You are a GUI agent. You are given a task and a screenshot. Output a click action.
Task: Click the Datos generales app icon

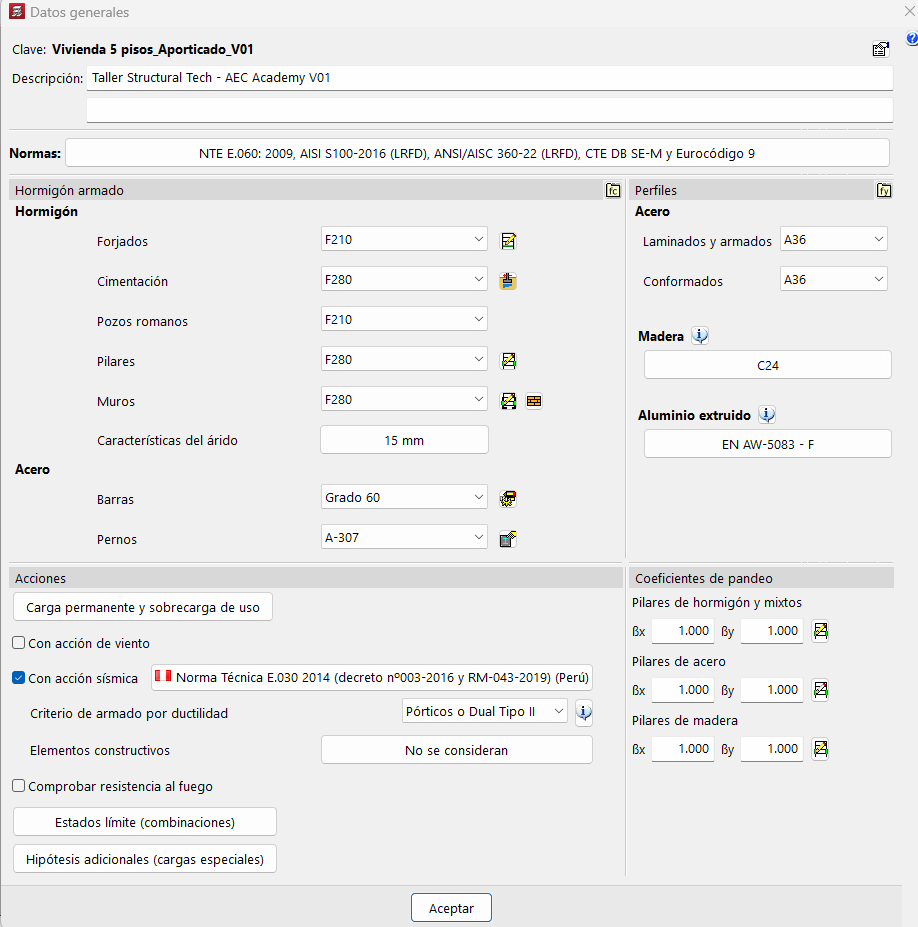coord(17,11)
